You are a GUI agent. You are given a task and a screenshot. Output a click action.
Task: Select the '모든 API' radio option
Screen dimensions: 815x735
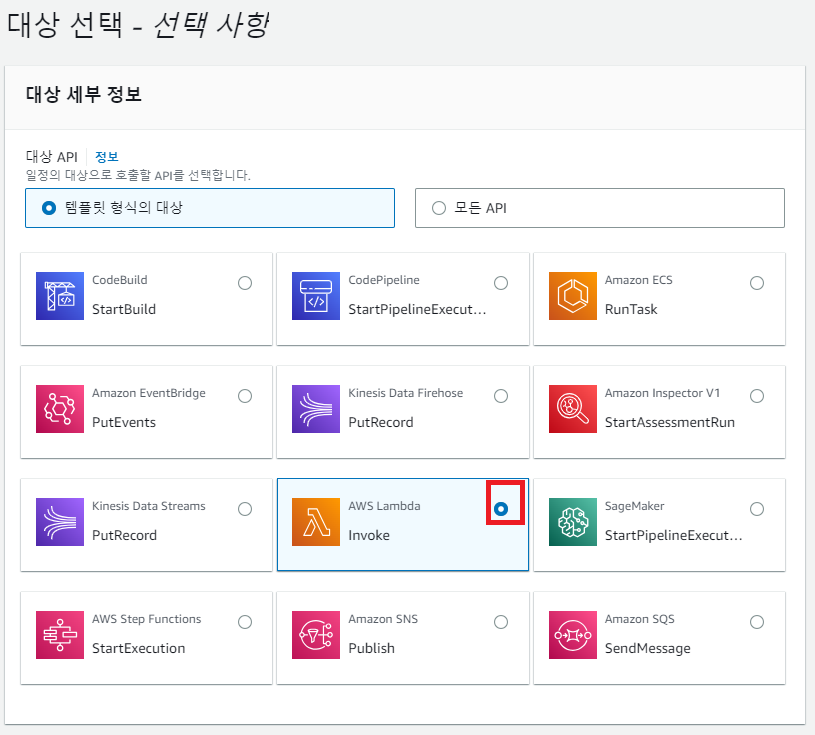[439, 208]
